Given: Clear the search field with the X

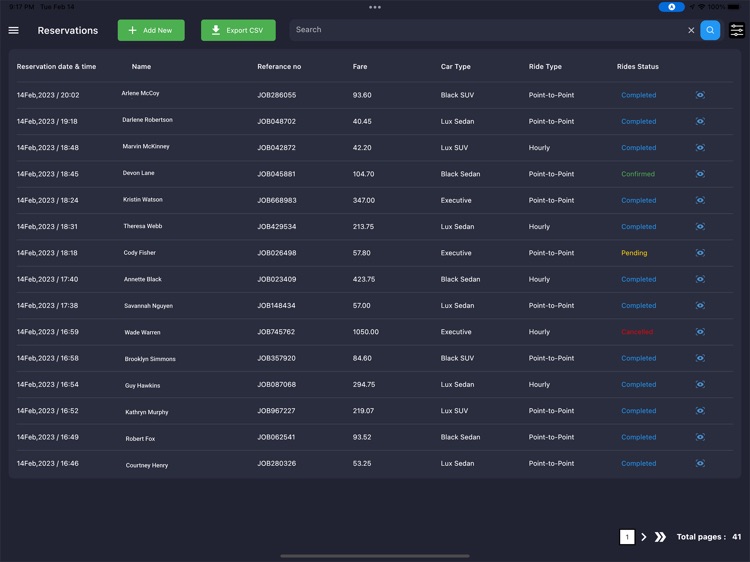Looking at the screenshot, I should coord(691,30).
